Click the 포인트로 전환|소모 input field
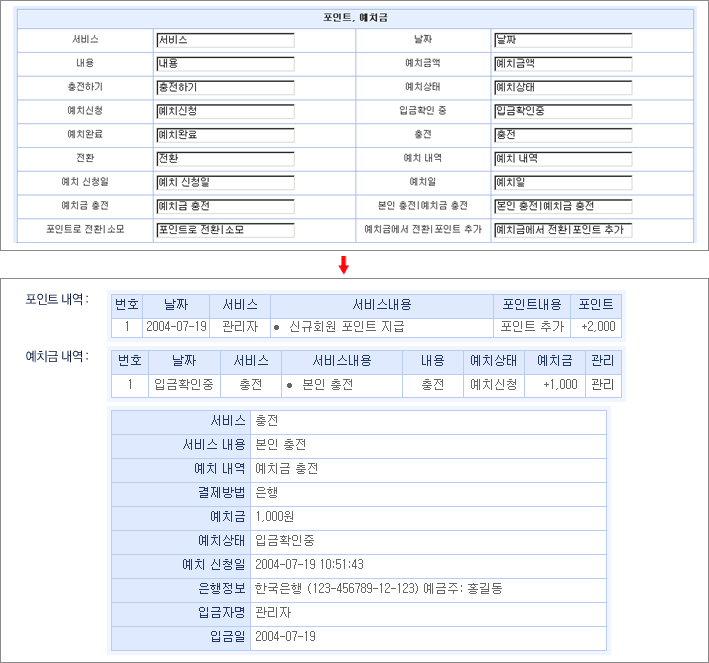This screenshot has height=663, width=709. coord(225,230)
